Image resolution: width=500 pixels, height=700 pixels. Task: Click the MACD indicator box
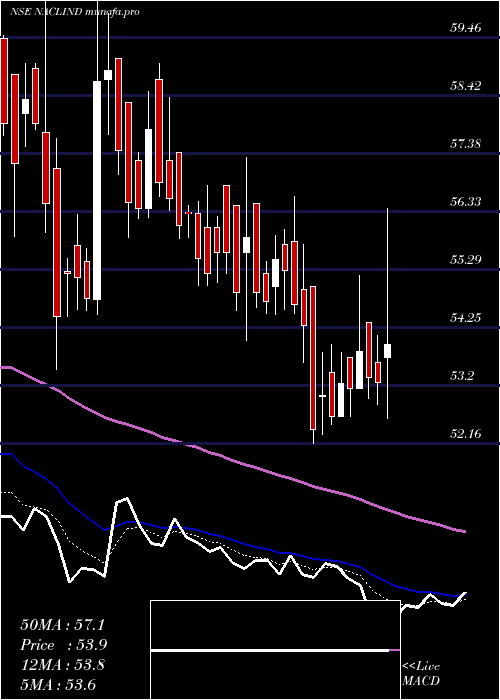click(x=275, y=650)
